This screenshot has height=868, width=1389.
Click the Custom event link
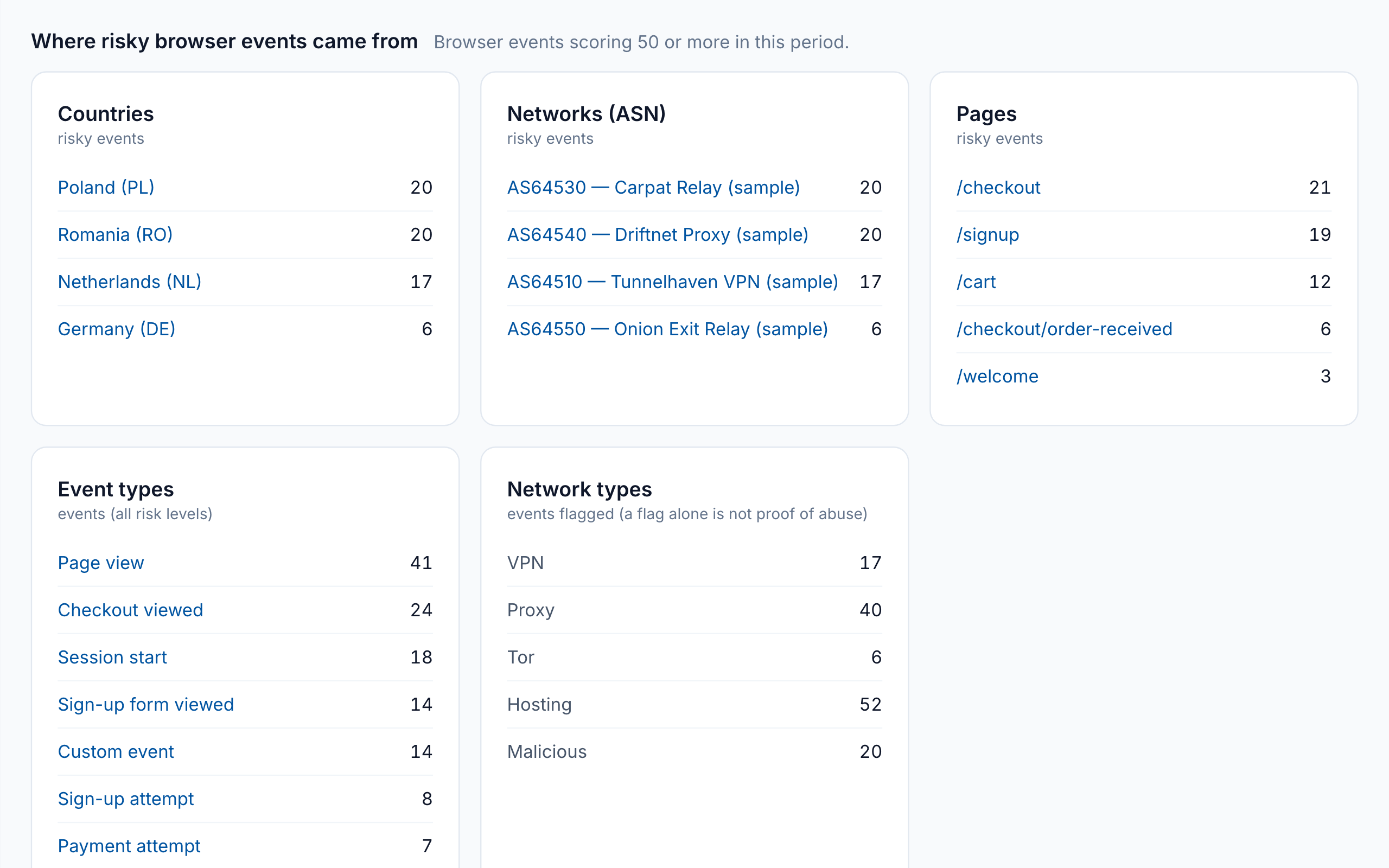(x=116, y=751)
